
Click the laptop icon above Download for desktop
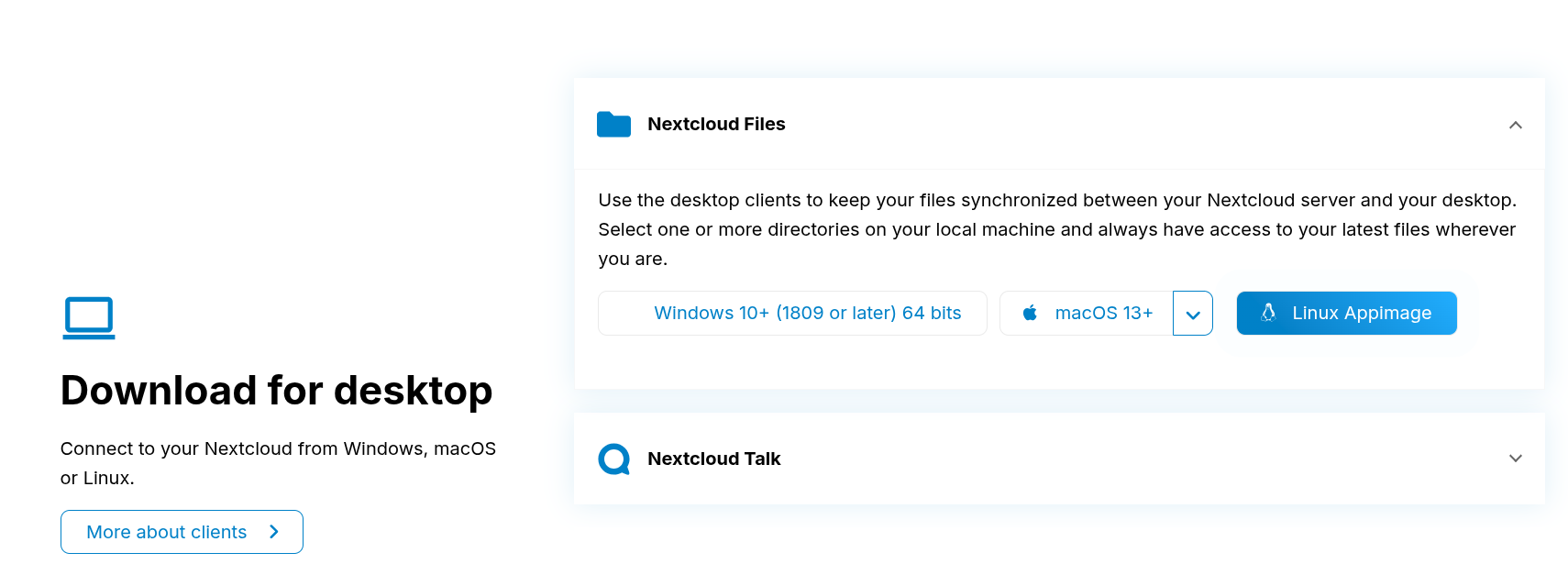coord(89,318)
